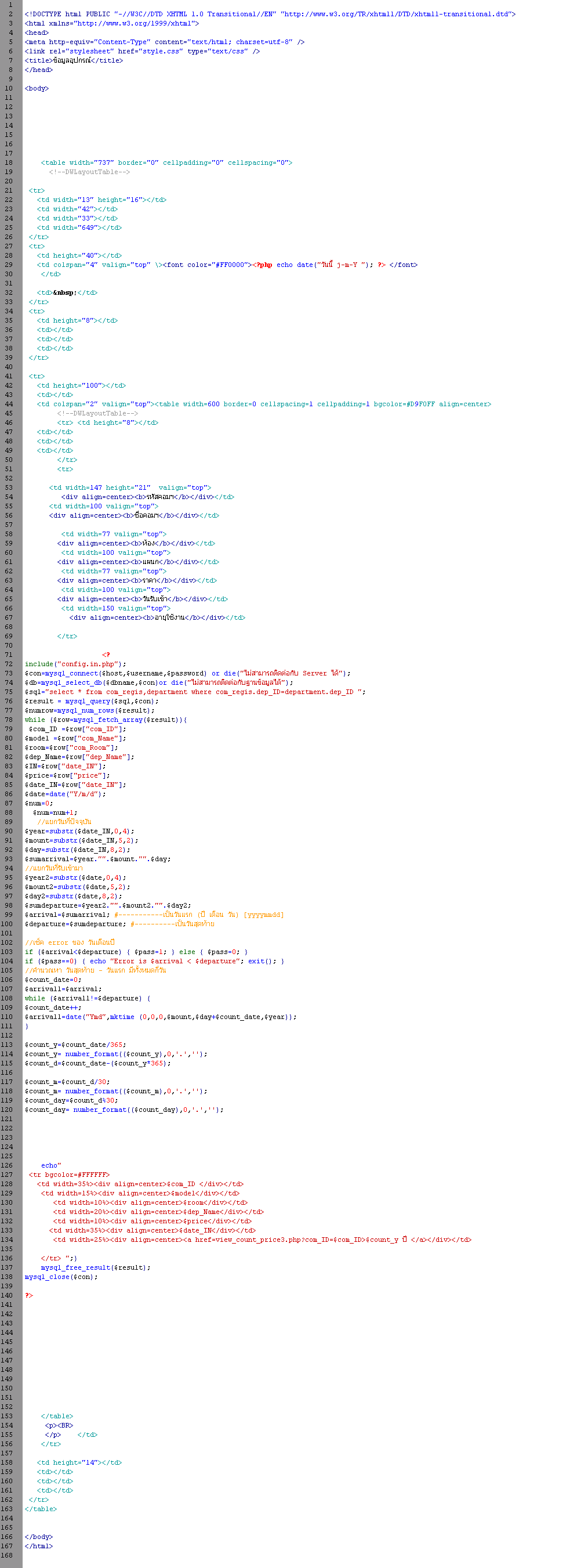This screenshot has height=1568, width=577.
Task: Click the $arrival1=date("Ymd",mktime line
Action: [161, 1017]
